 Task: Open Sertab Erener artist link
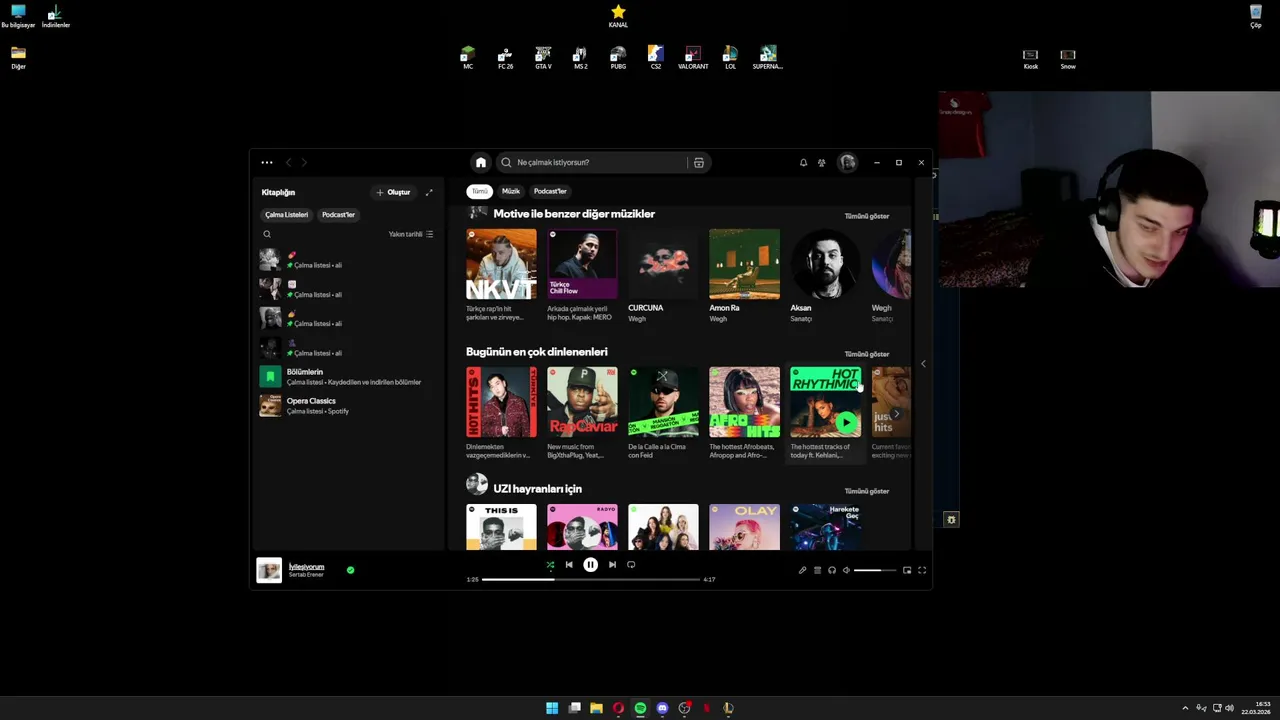click(306, 575)
